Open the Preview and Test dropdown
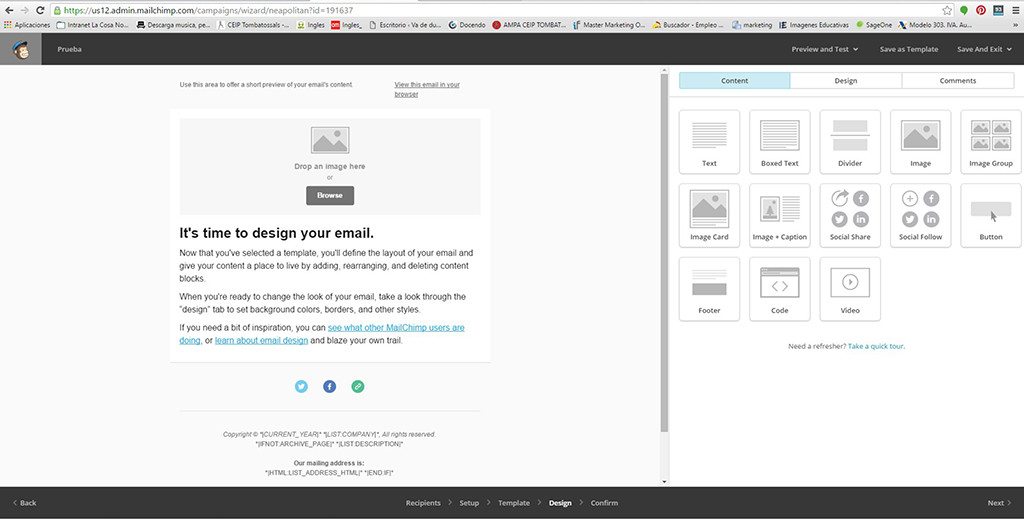This screenshot has width=1024, height=519. 825,49
